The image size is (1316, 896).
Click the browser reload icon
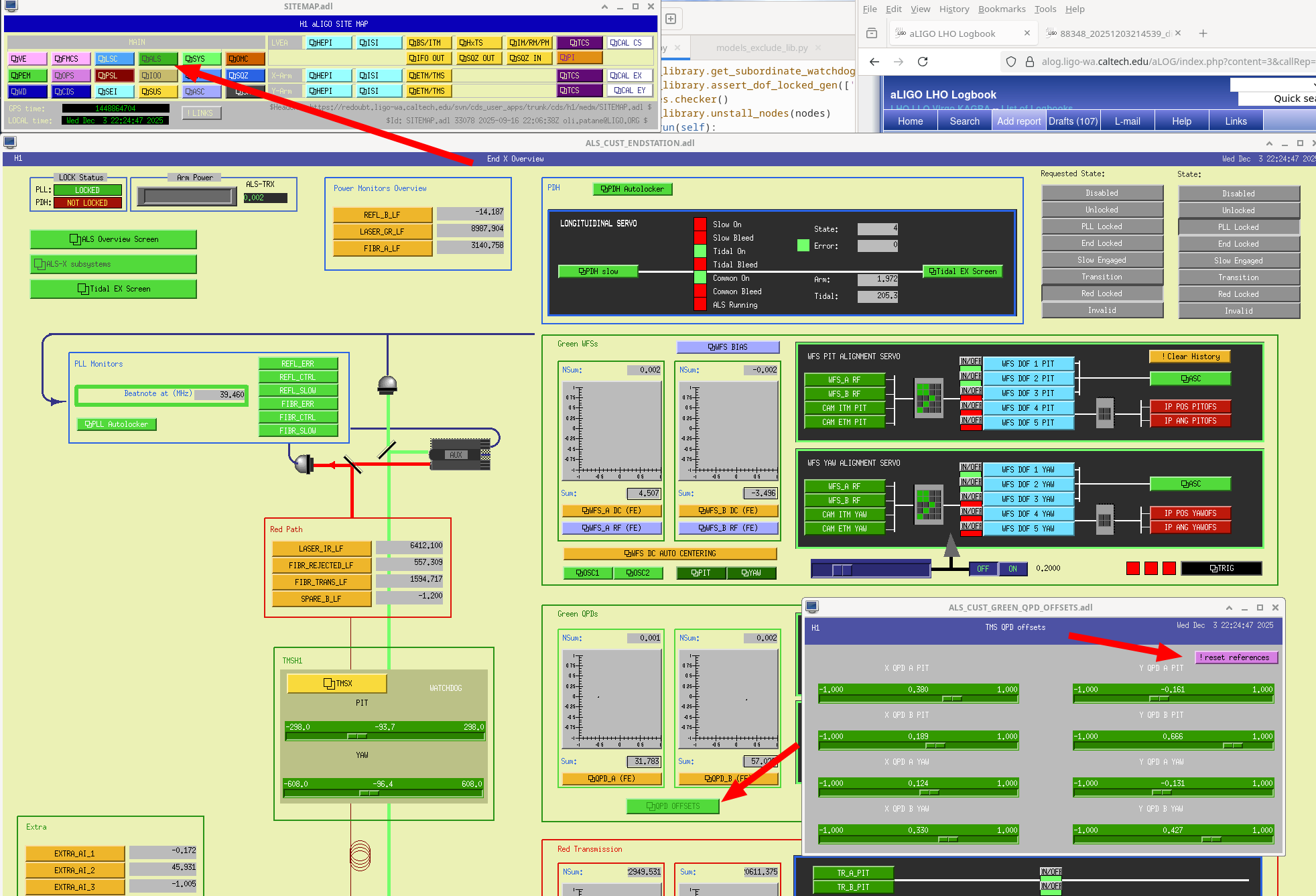tap(923, 62)
